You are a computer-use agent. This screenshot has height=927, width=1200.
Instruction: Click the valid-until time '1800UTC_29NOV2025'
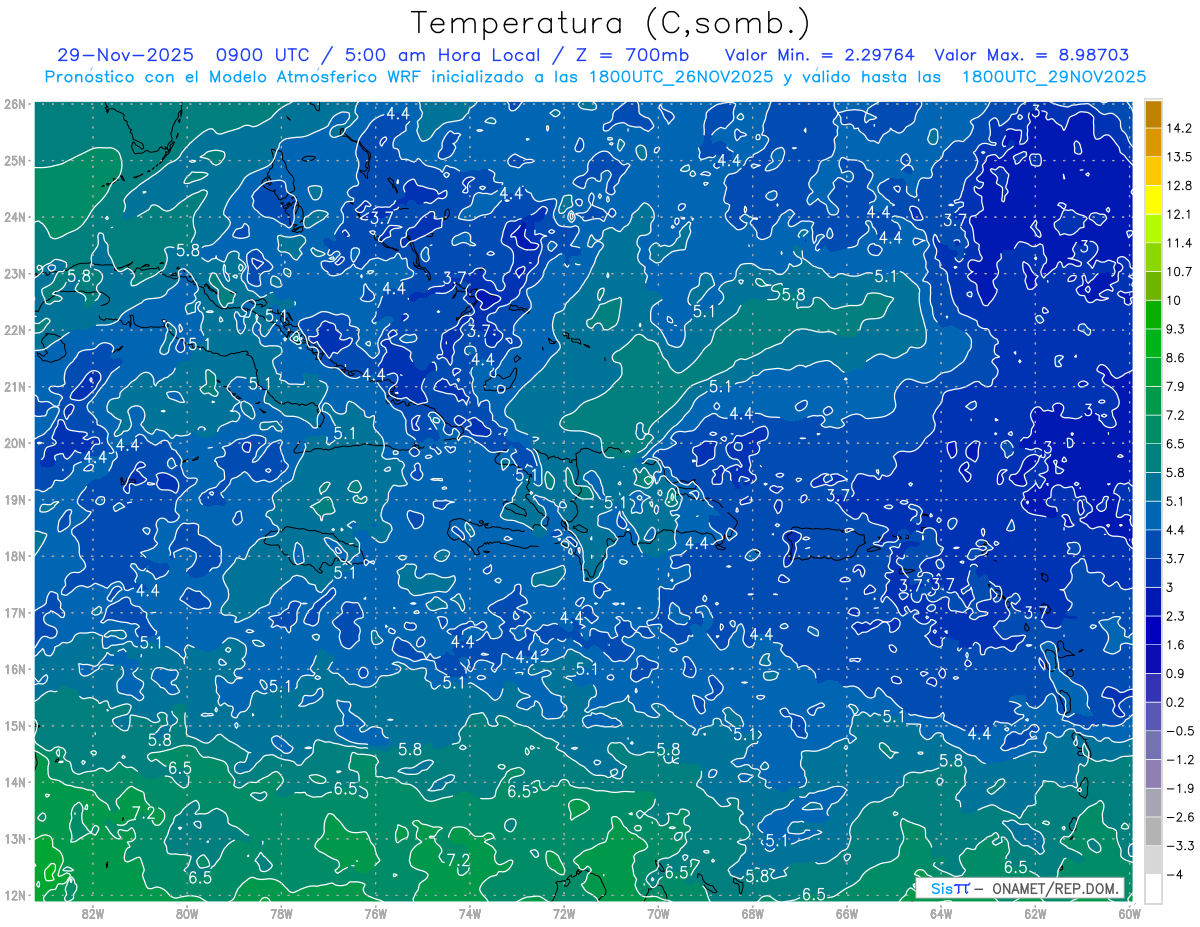click(1053, 77)
